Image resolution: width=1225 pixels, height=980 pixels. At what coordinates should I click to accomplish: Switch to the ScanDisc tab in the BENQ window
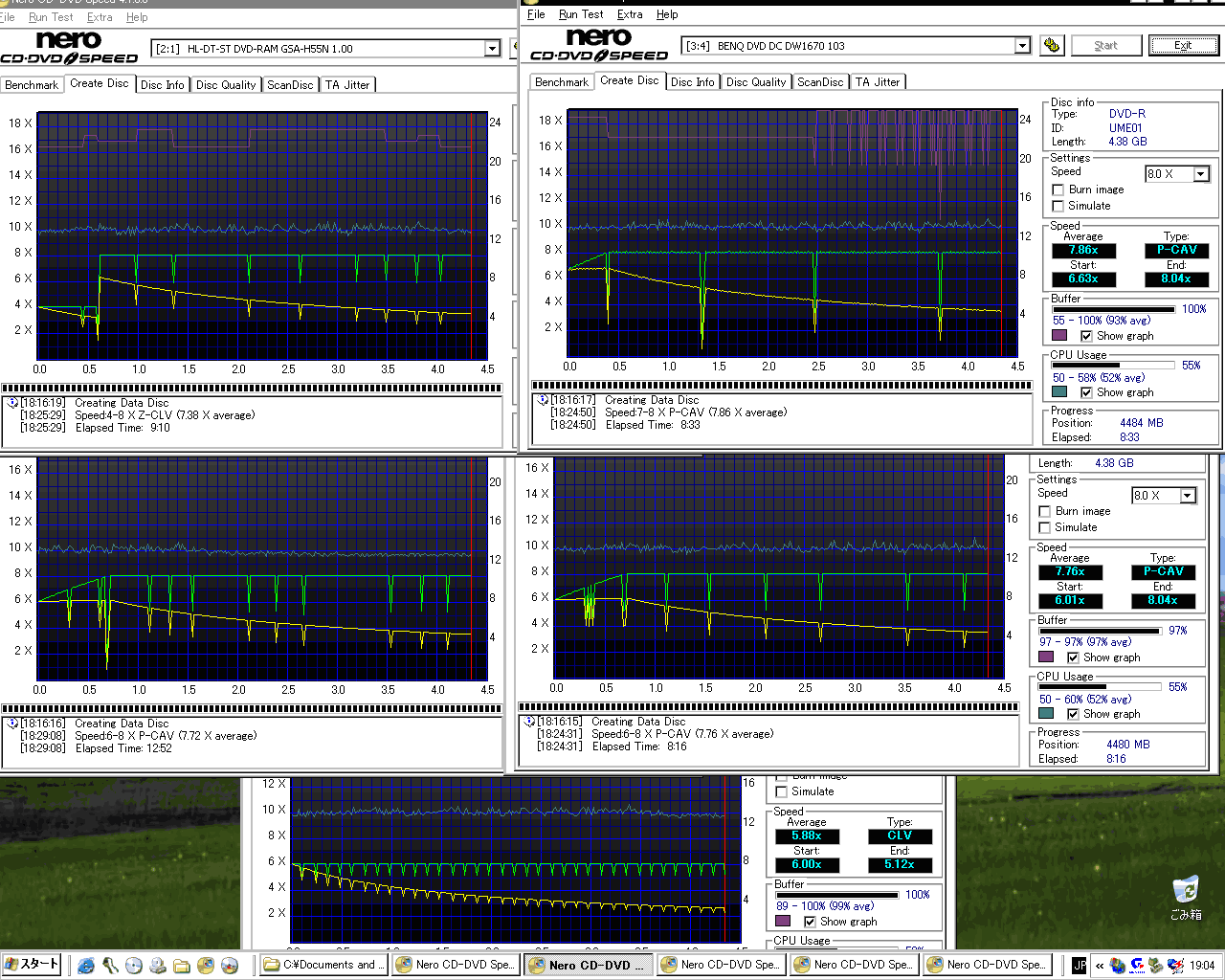(820, 82)
